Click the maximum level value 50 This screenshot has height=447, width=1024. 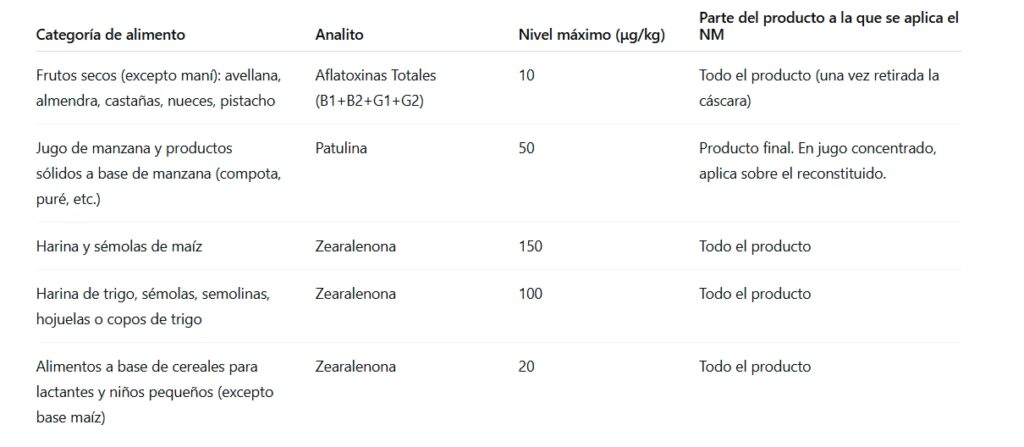527,149
